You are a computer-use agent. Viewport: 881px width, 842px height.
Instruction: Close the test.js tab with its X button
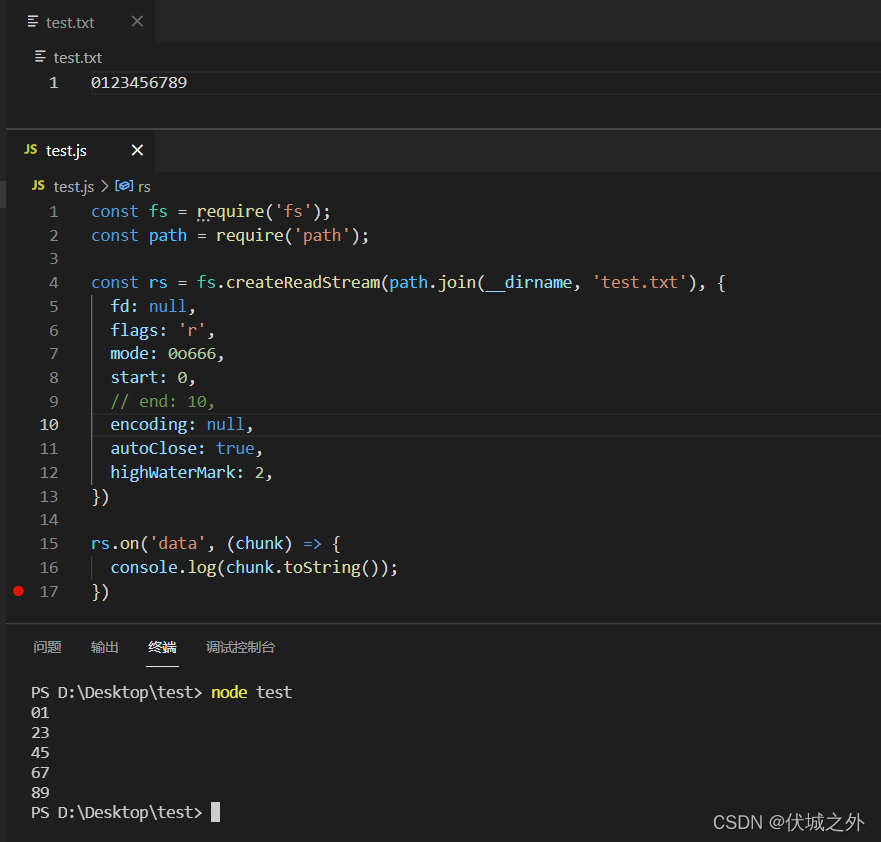[137, 150]
